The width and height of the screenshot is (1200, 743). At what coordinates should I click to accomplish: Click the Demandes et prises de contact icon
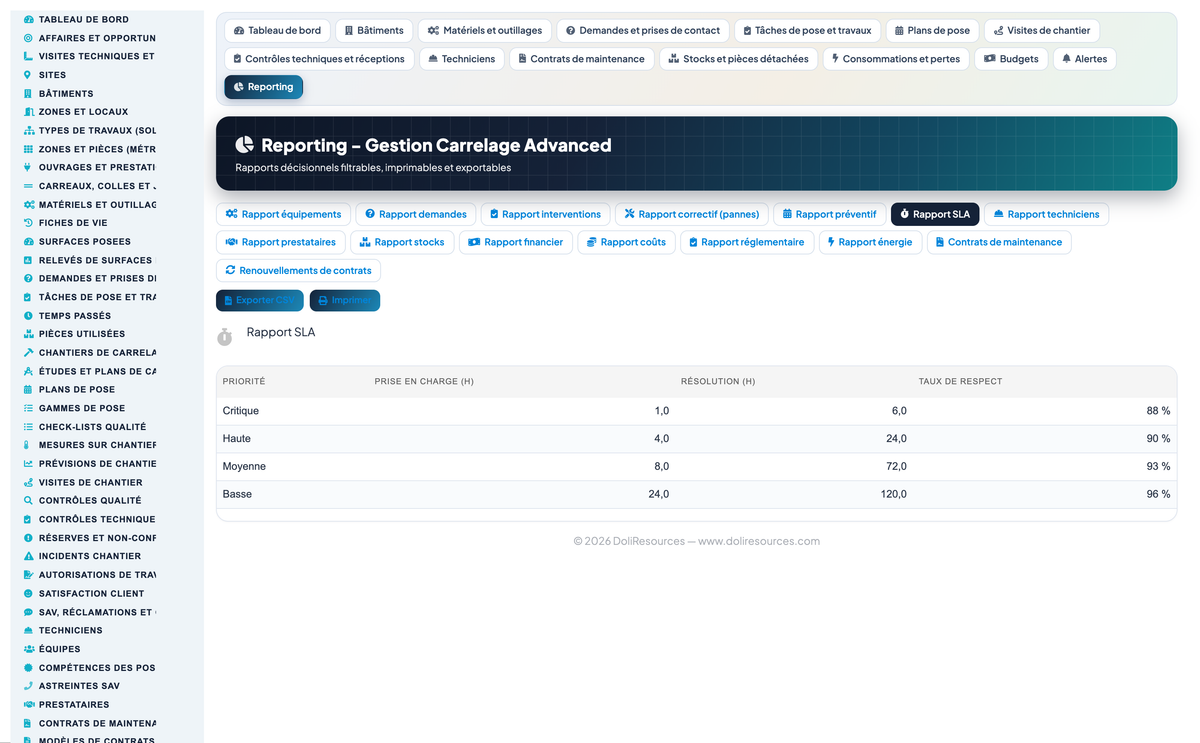[x=570, y=31]
